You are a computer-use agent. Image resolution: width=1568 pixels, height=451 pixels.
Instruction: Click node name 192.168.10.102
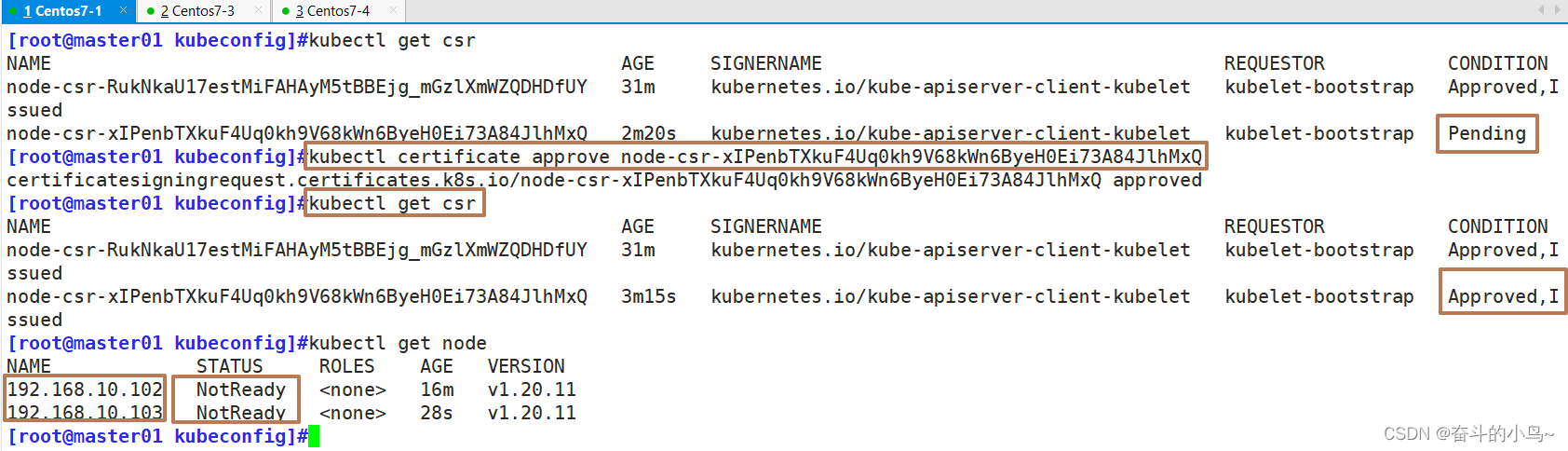(x=85, y=389)
